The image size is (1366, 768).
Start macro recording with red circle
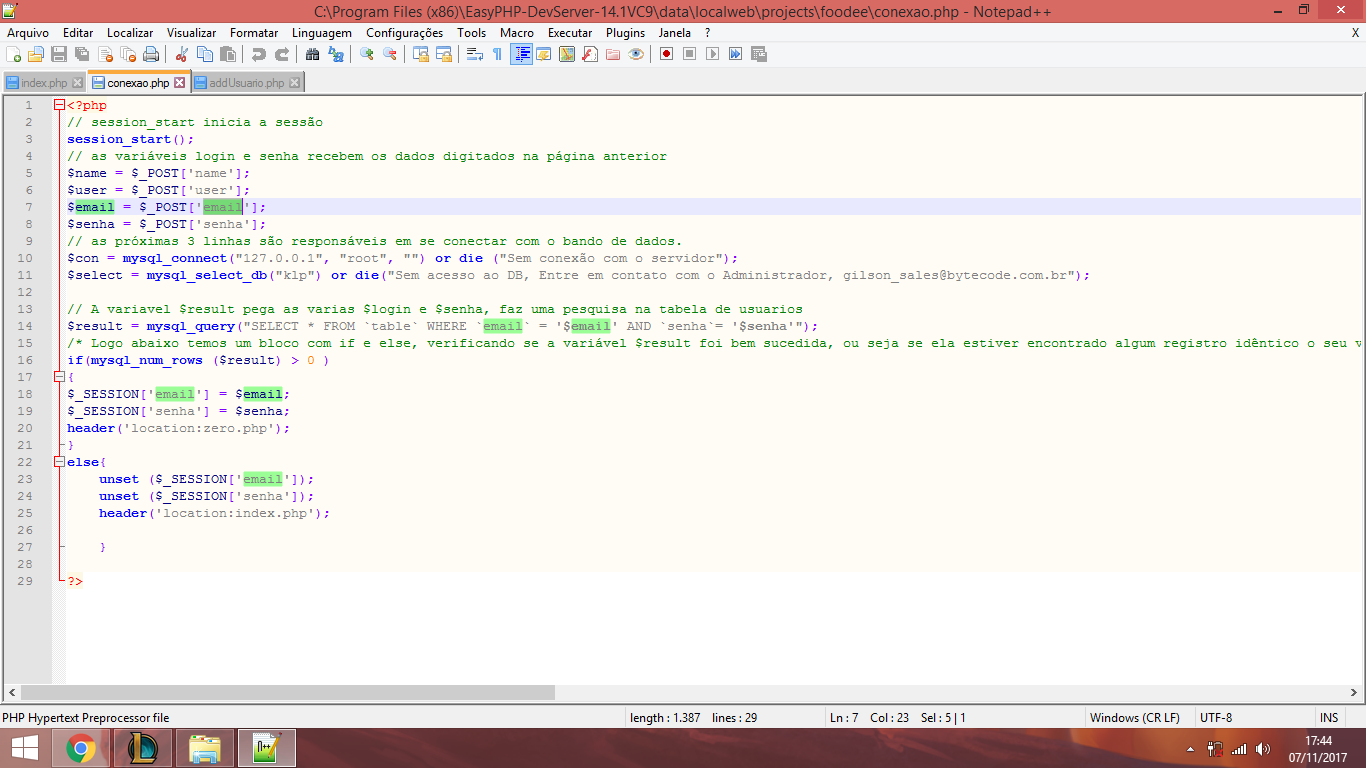(666, 54)
